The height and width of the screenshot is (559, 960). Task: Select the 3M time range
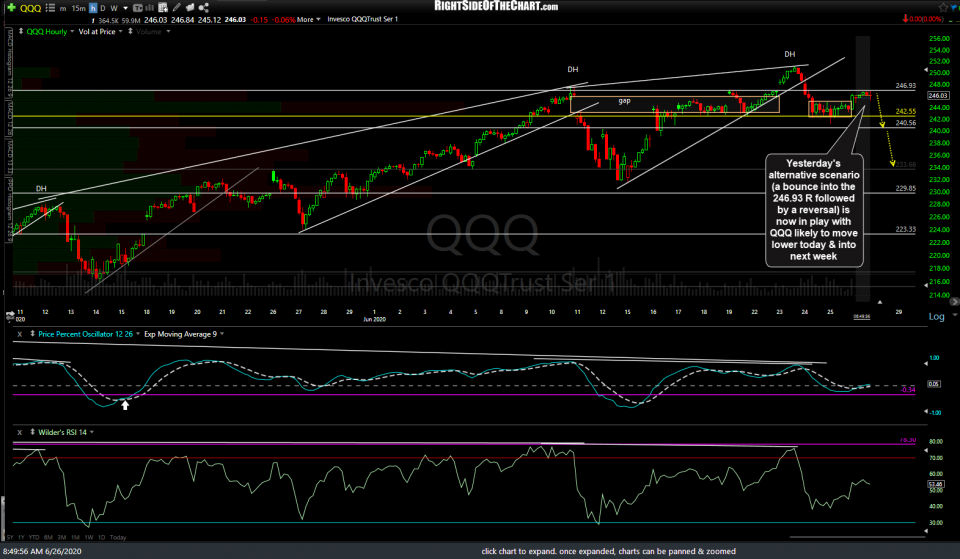coord(62,538)
